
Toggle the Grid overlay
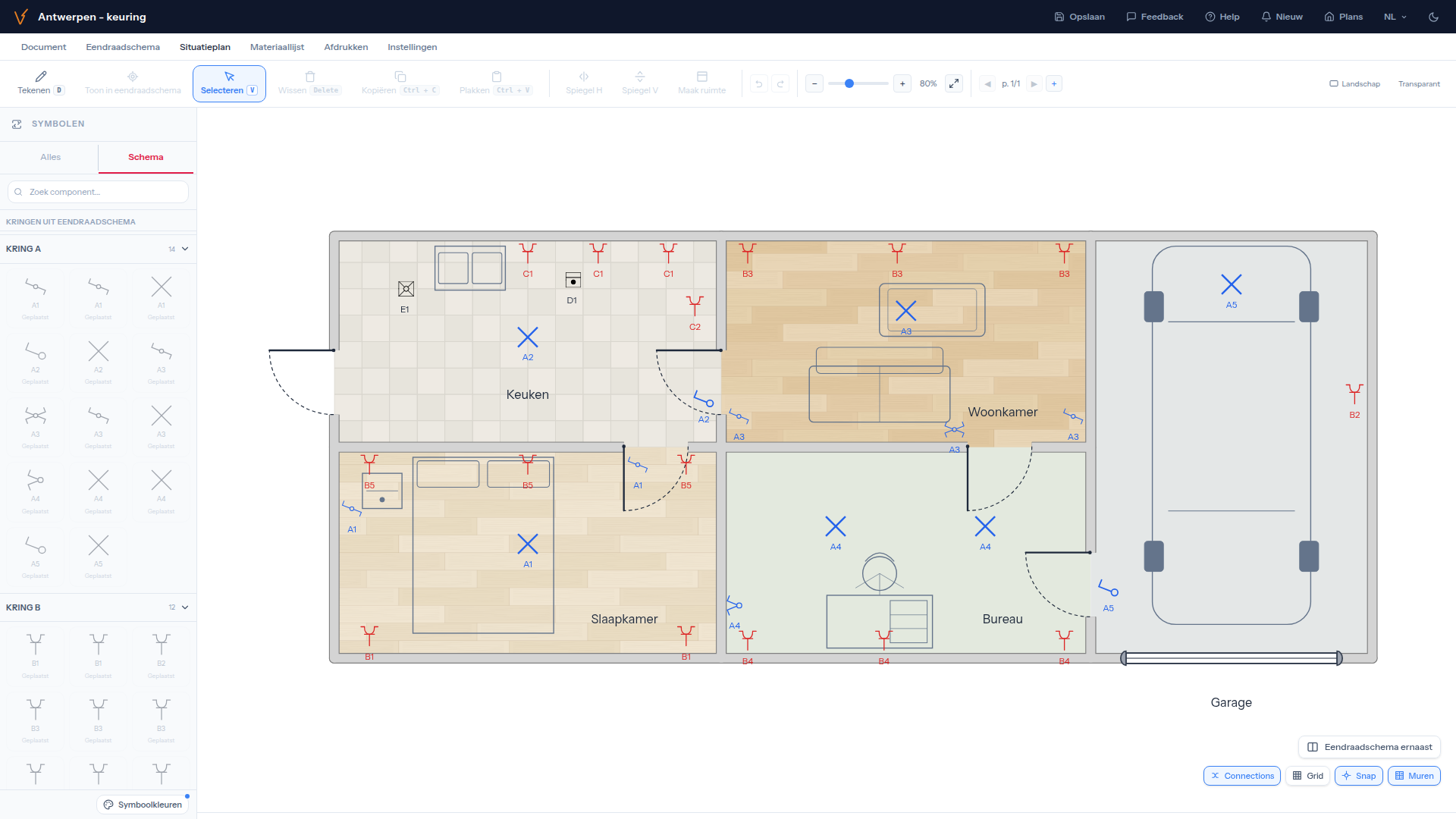point(1307,776)
